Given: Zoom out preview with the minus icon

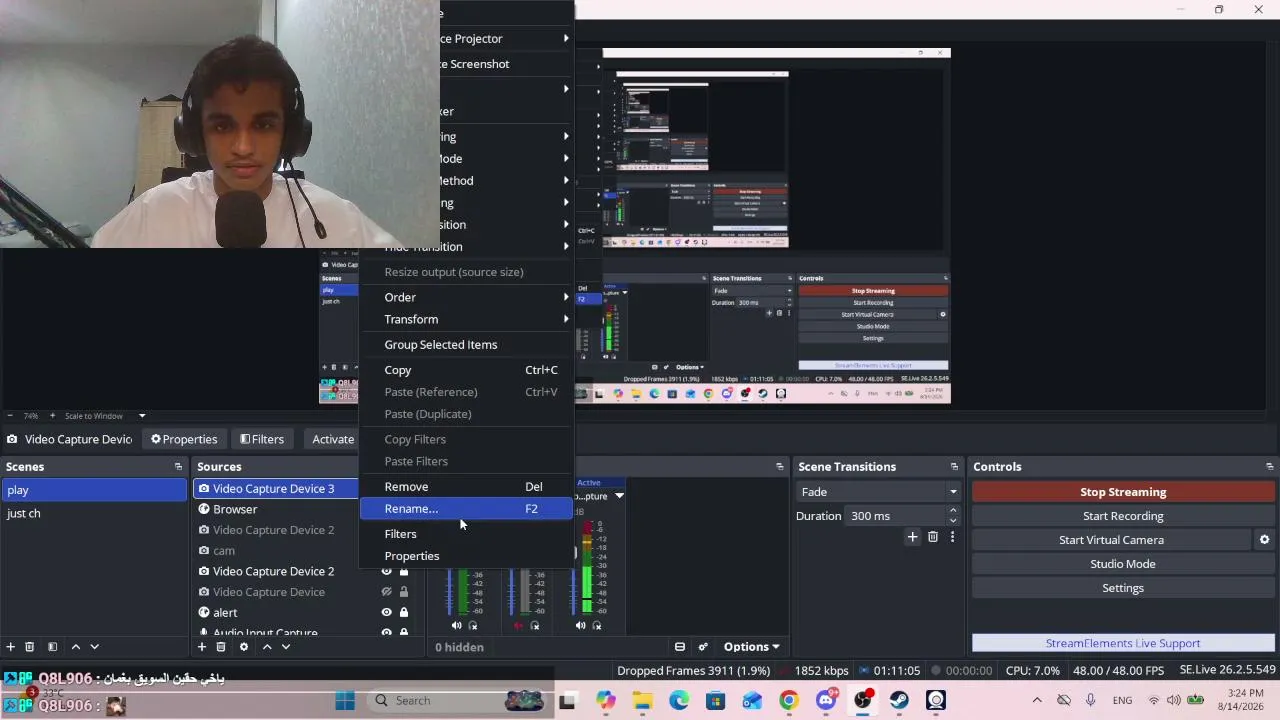Looking at the screenshot, I should point(10,416).
